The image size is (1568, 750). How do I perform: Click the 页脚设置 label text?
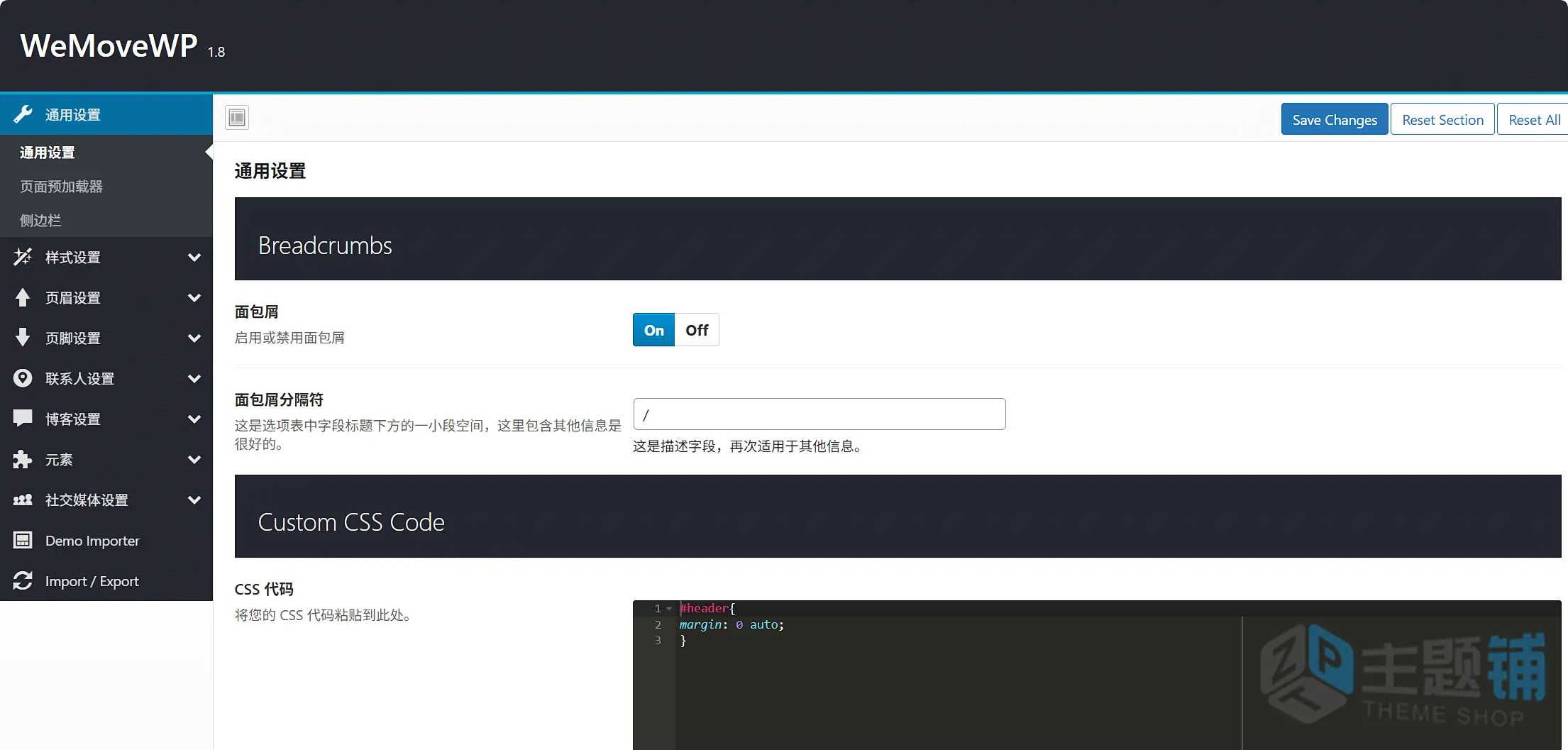[x=73, y=338]
